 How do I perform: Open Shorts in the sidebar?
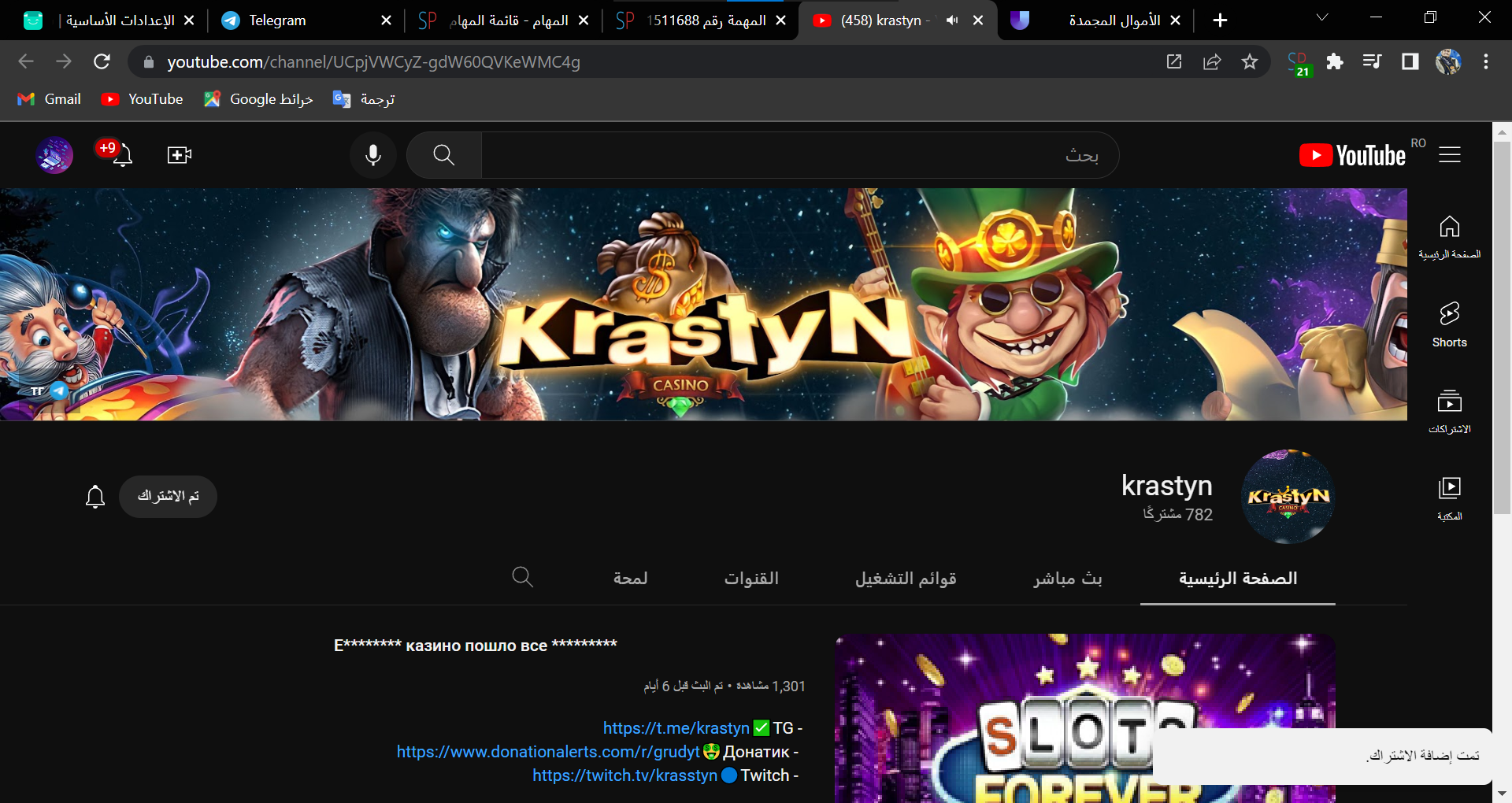pyautogui.click(x=1449, y=324)
